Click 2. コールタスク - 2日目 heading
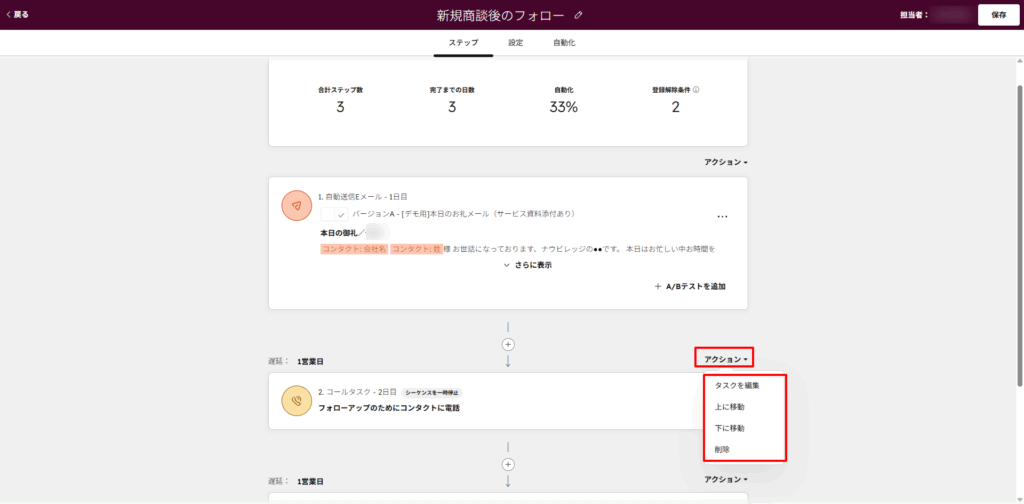1024x504 pixels. [357, 392]
